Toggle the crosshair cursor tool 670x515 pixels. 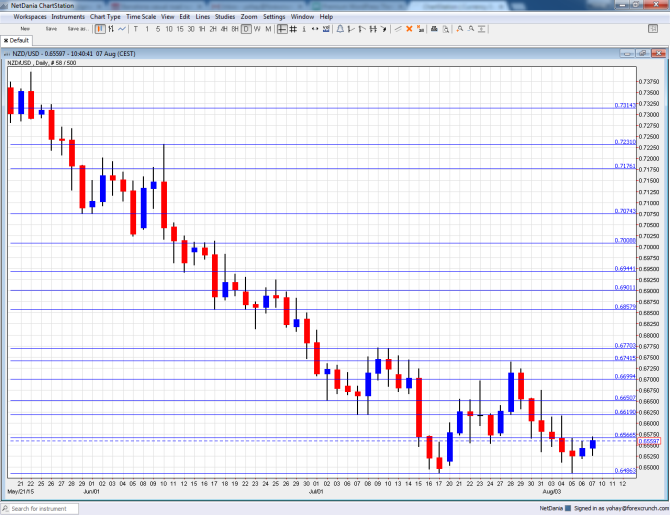(x=283, y=29)
